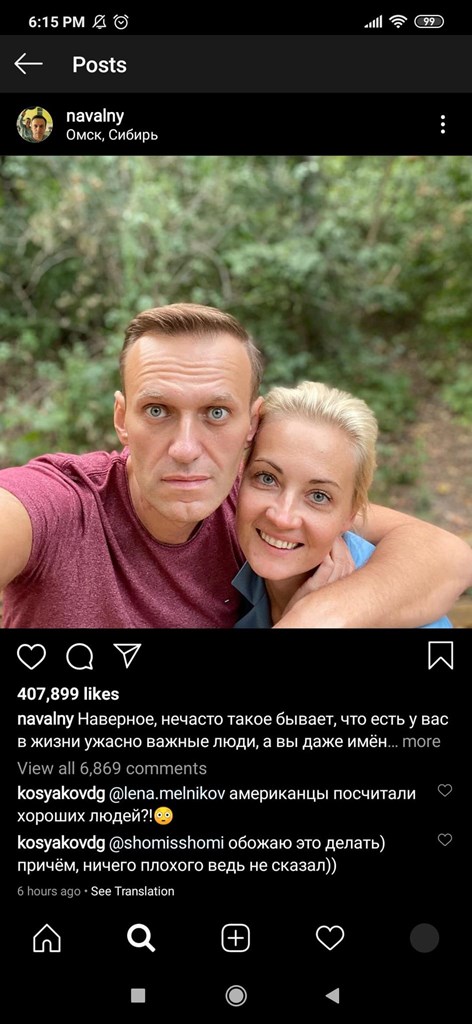Image resolution: width=472 pixels, height=1024 pixels.
Task: Like the first kosyakovdg comment
Action: point(445,790)
